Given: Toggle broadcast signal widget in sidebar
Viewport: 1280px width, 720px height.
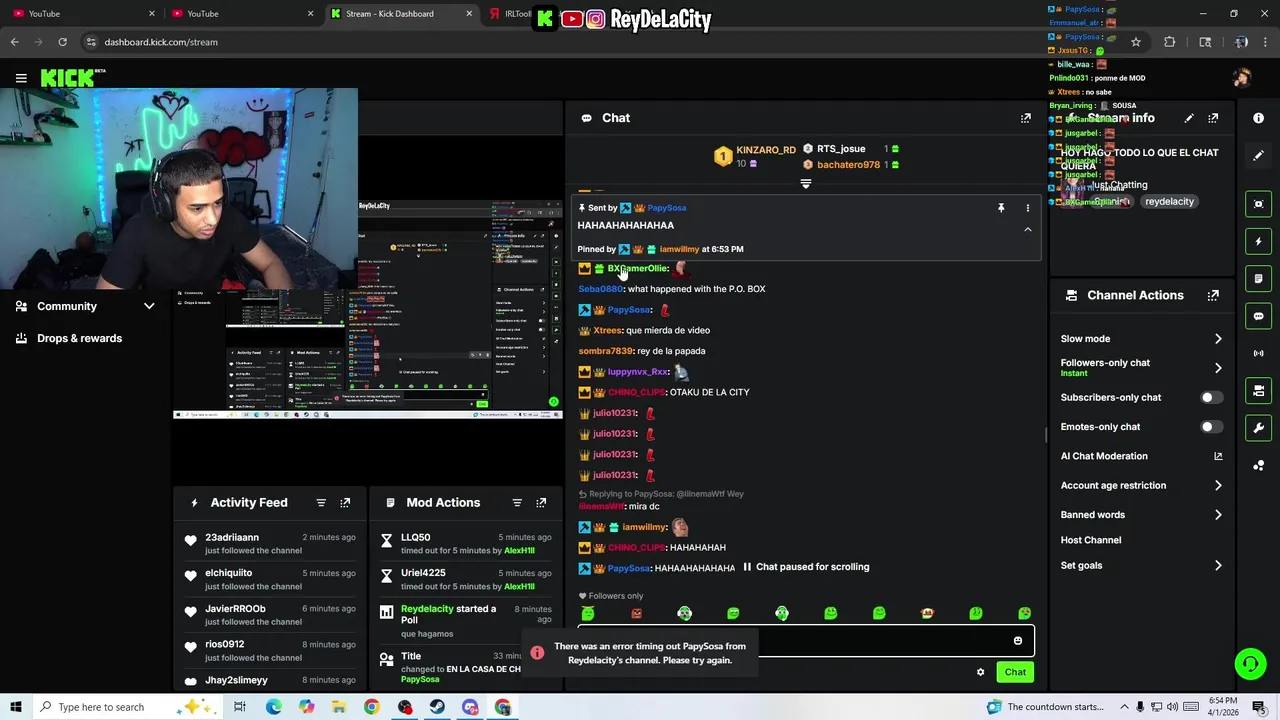Looking at the screenshot, I should point(1258,353).
